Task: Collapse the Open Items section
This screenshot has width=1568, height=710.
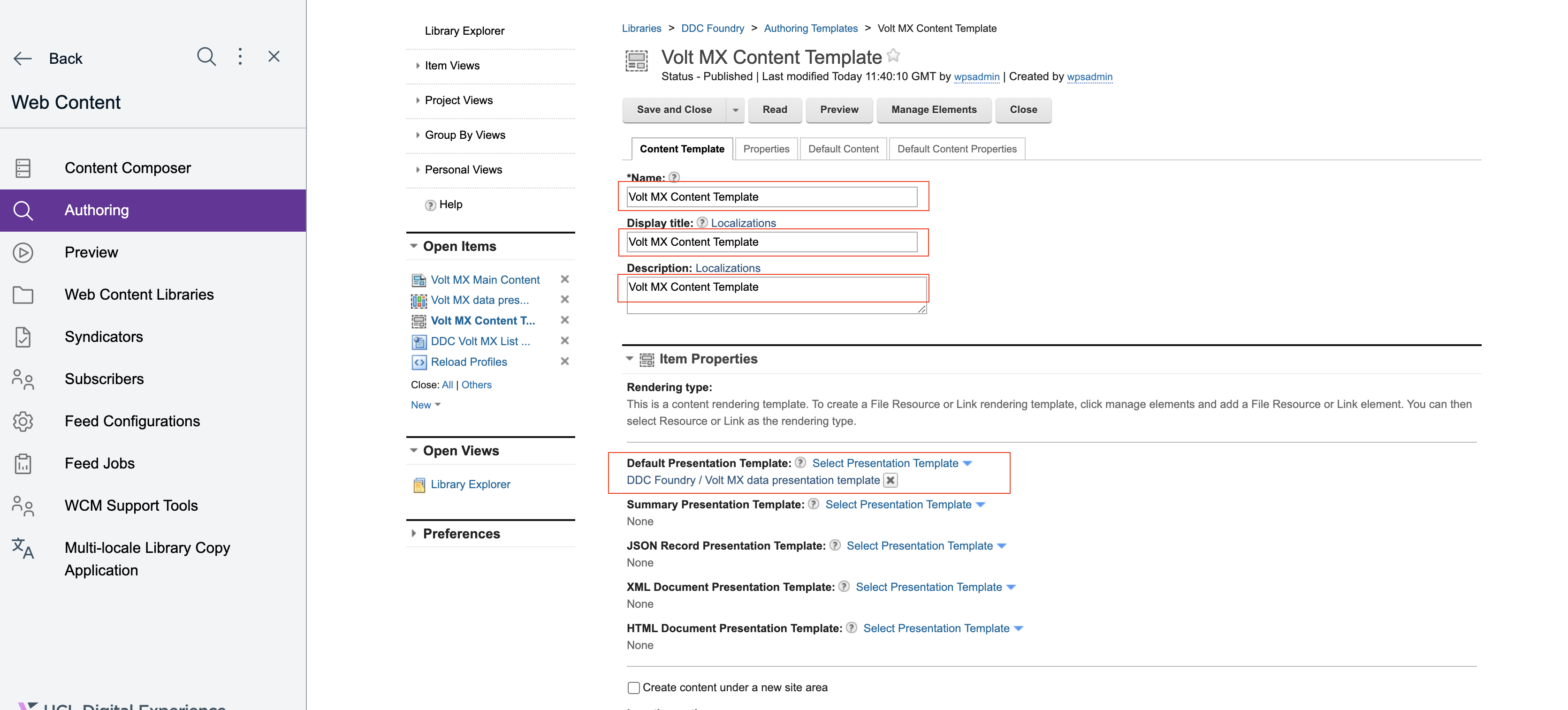Action: point(414,246)
